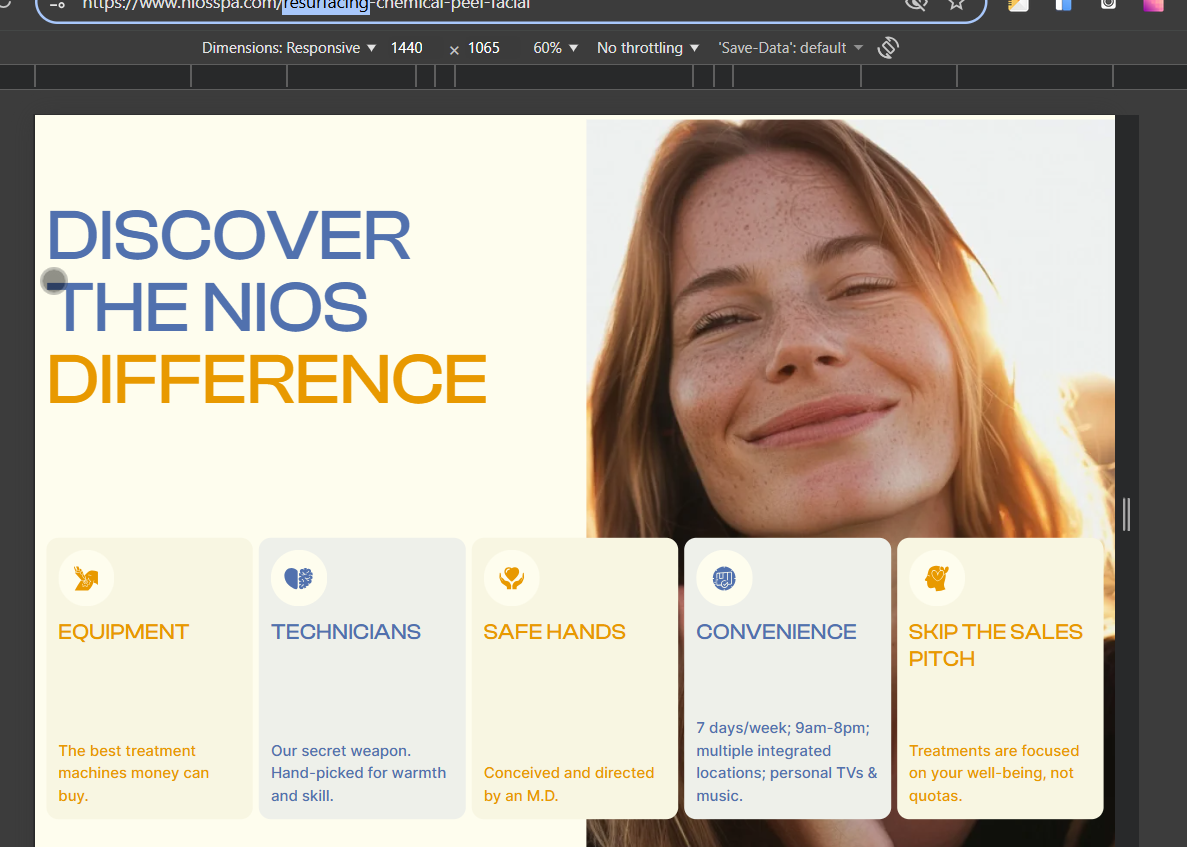The image size is (1187, 847).
Task: Click the Safe Hands heart icon
Action: [511, 578]
